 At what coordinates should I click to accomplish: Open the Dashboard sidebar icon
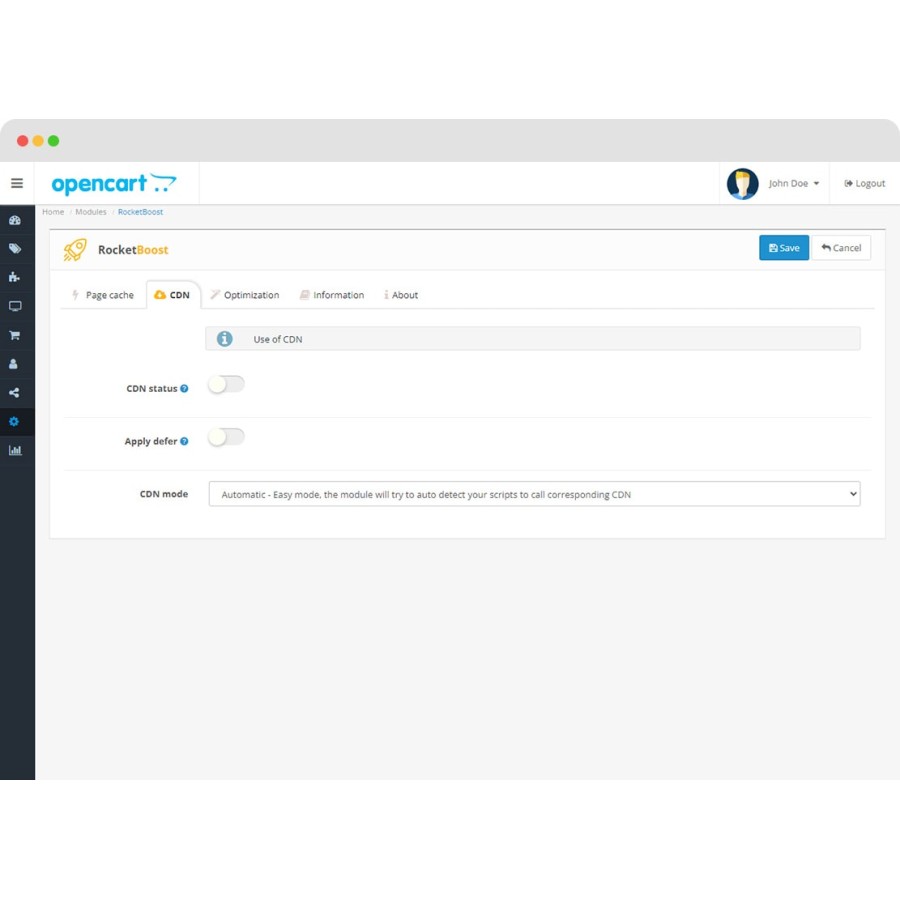15,220
